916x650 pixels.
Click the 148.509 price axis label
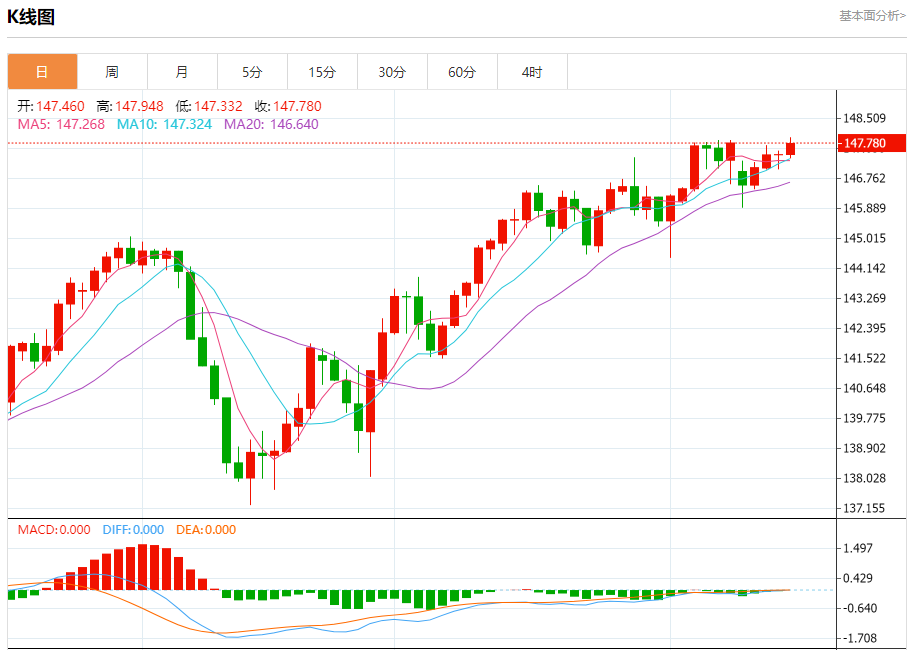click(x=864, y=119)
